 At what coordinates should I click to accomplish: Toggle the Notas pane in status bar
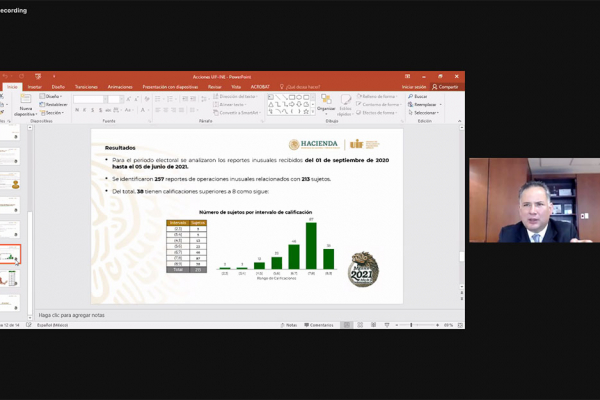[289, 325]
